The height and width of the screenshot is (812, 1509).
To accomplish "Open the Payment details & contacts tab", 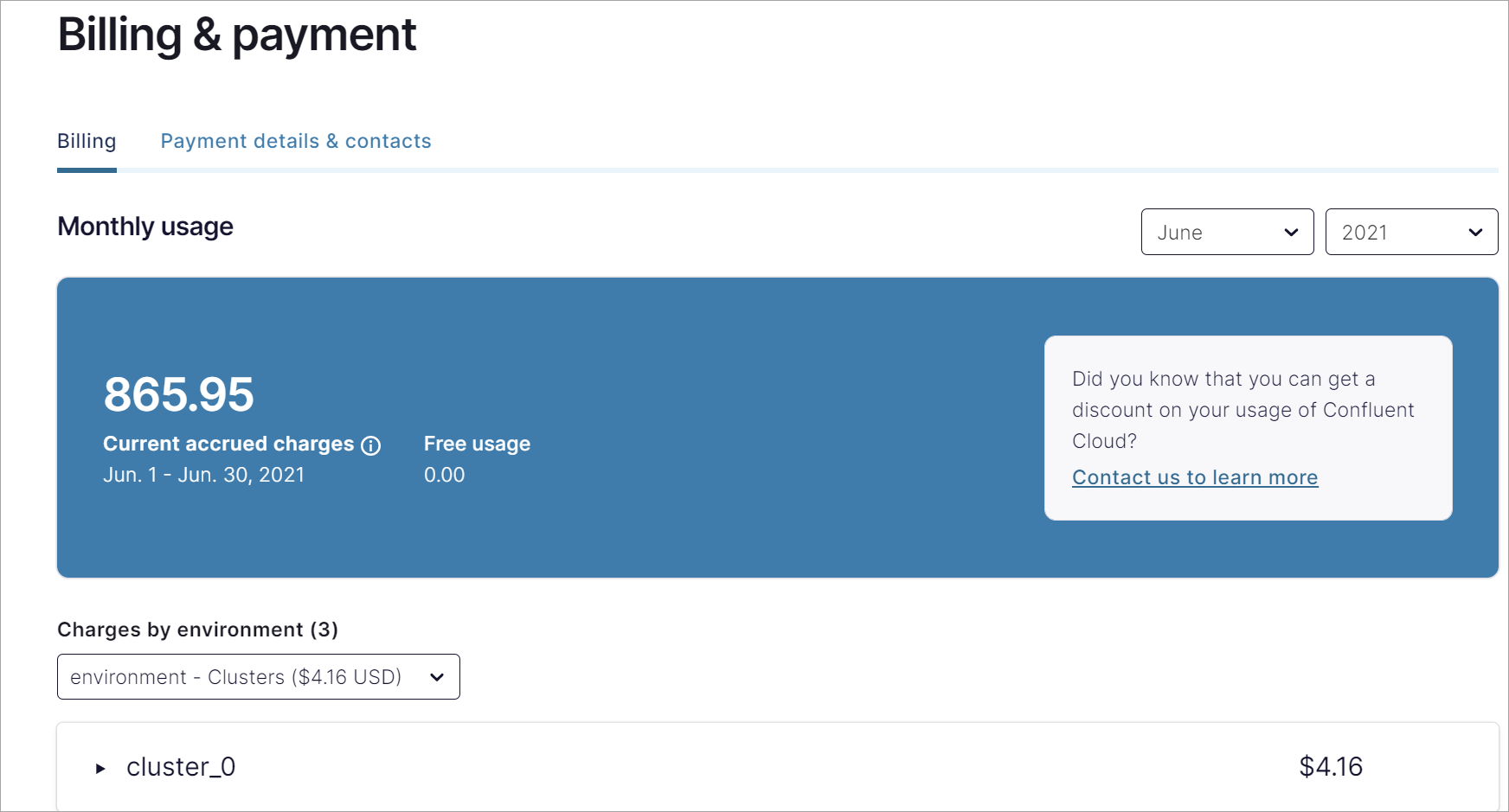I will click(x=296, y=141).
